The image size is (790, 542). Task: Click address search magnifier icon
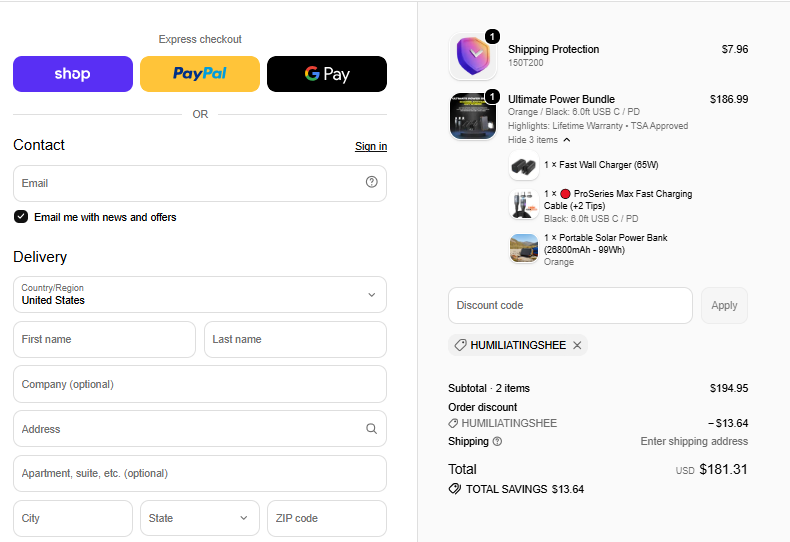(x=371, y=429)
